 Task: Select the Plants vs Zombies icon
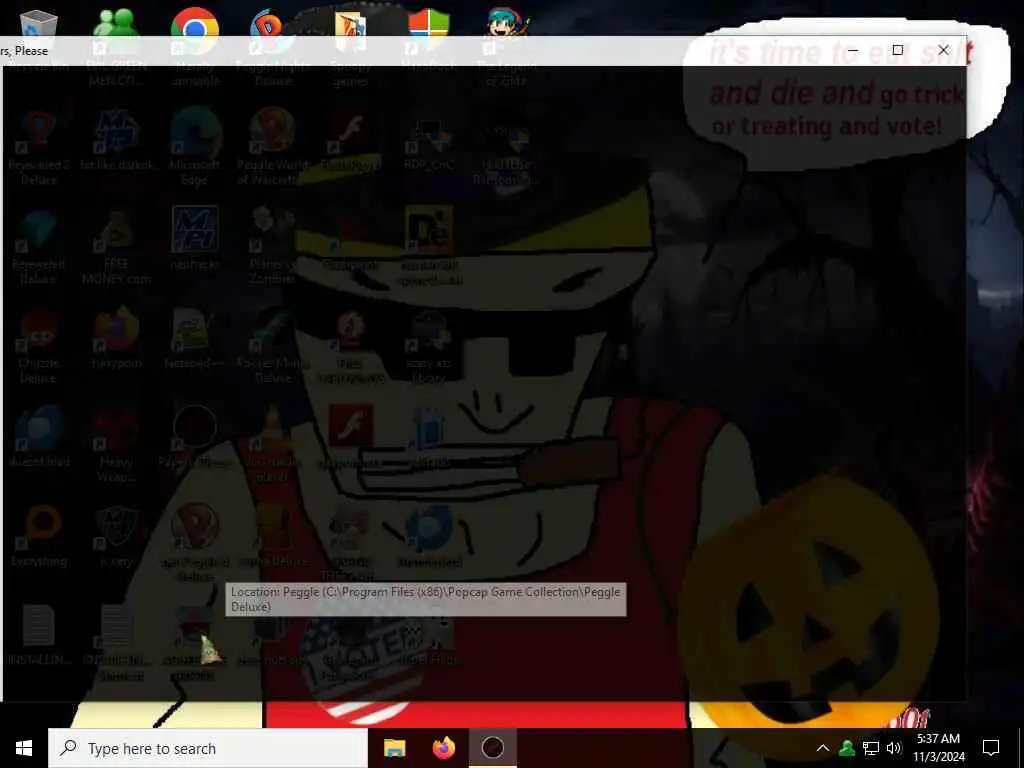pos(272,247)
